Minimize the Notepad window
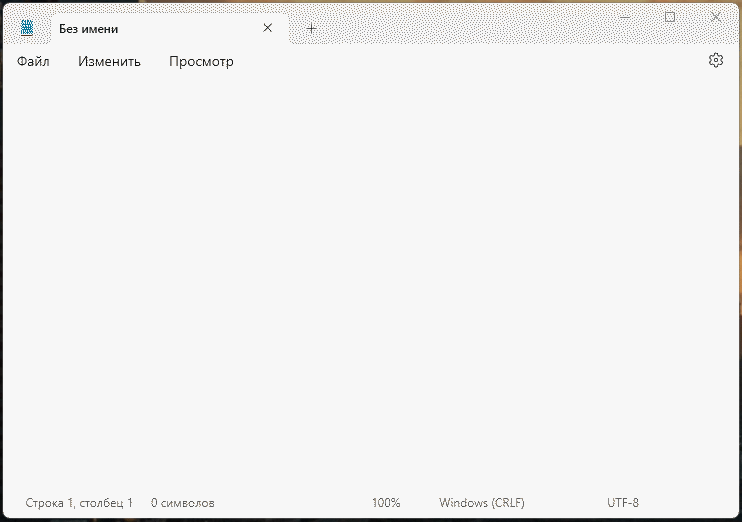This screenshot has width=742, height=522. (624, 17)
